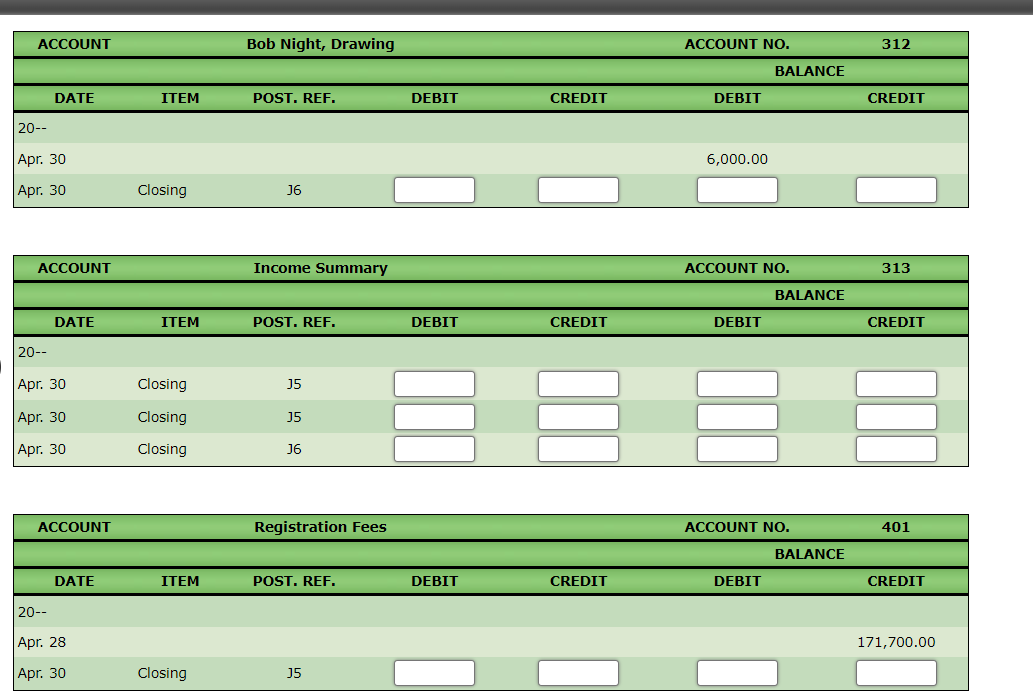The height and width of the screenshot is (693, 1033).
Task: Select Balance Credit field in Registration Fees closing row
Action: pyautogui.click(x=896, y=673)
